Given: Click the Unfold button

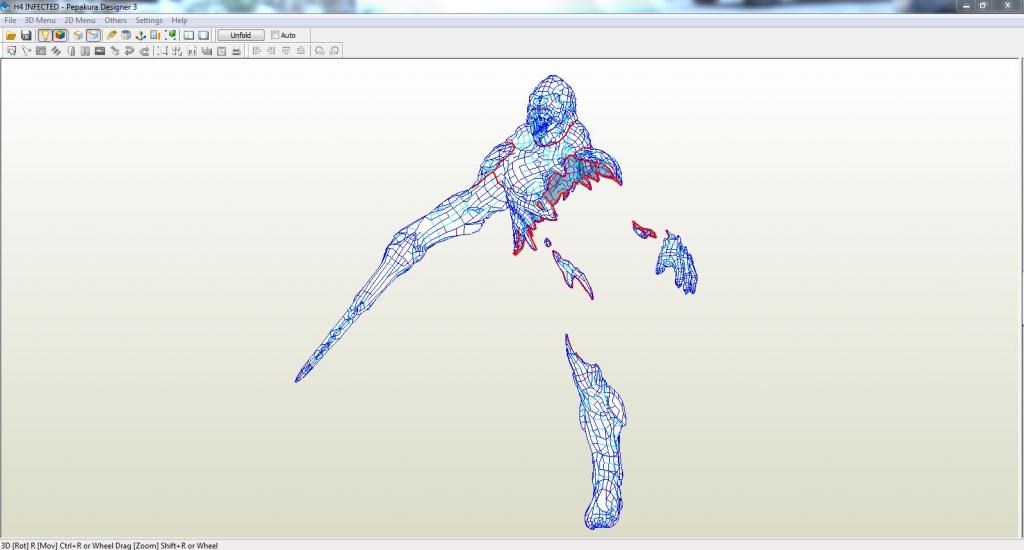Looking at the screenshot, I should pos(241,35).
